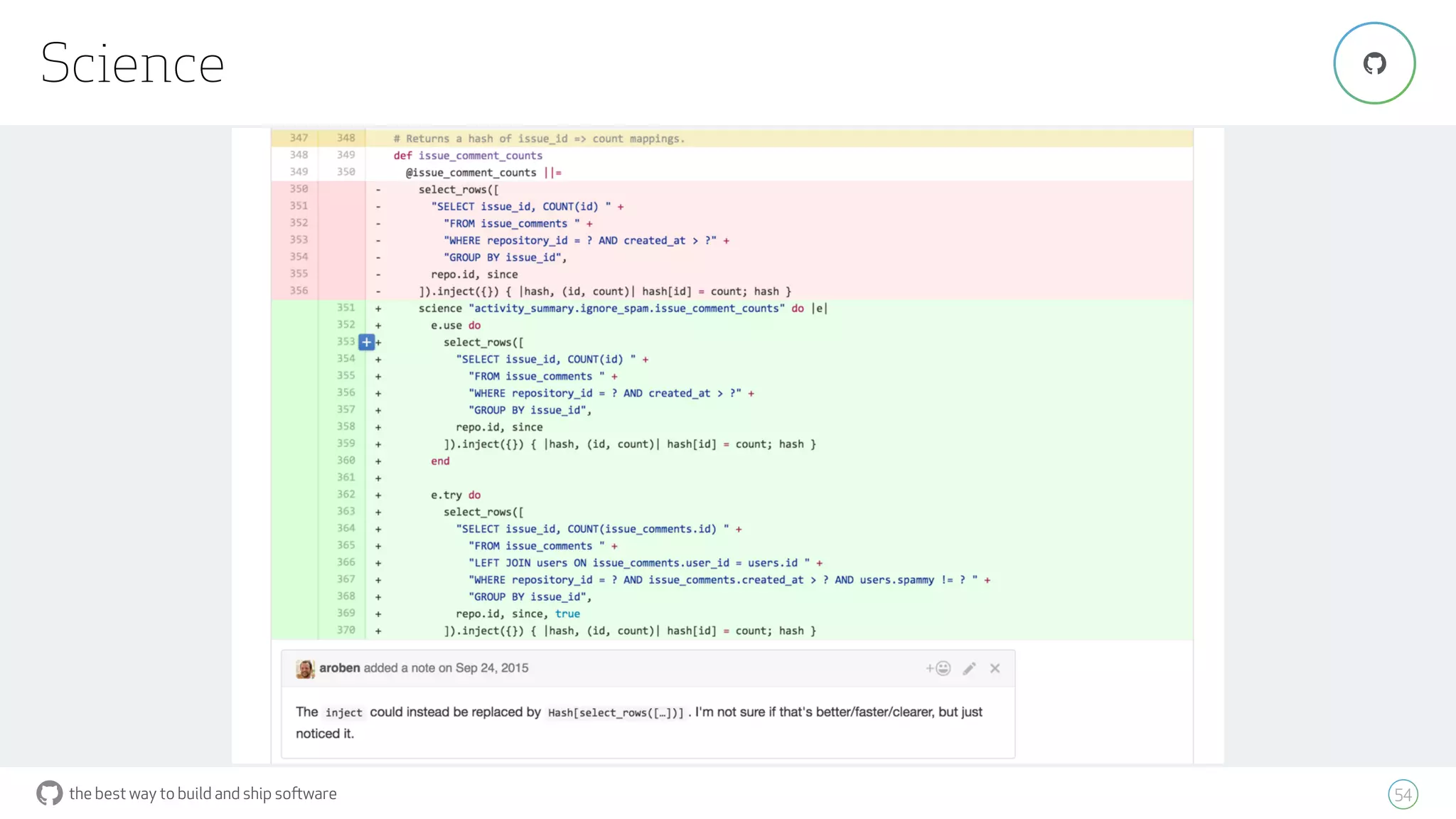Open aroben's profile via the avatar image
This screenshot has width=1456, height=819.
click(305, 668)
